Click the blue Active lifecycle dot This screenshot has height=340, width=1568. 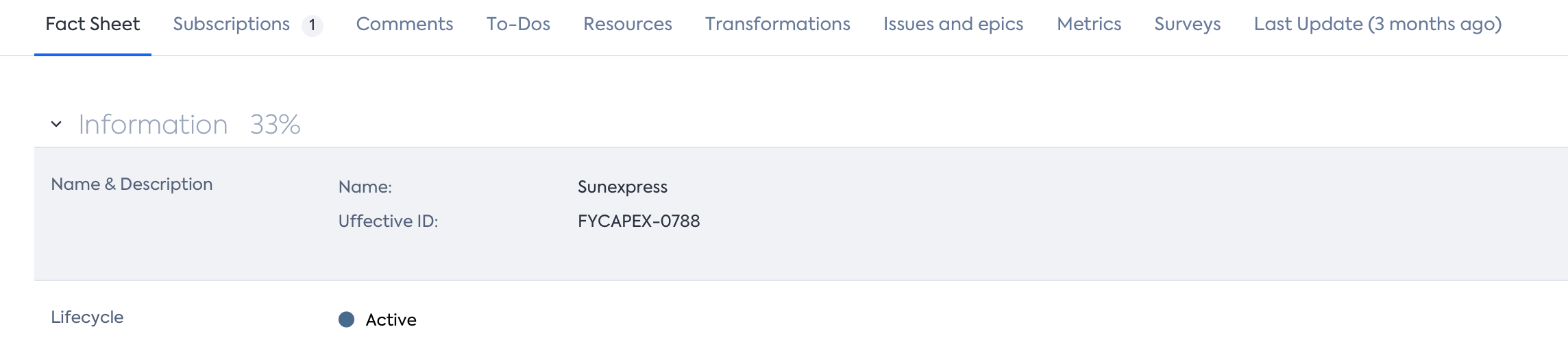(347, 319)
